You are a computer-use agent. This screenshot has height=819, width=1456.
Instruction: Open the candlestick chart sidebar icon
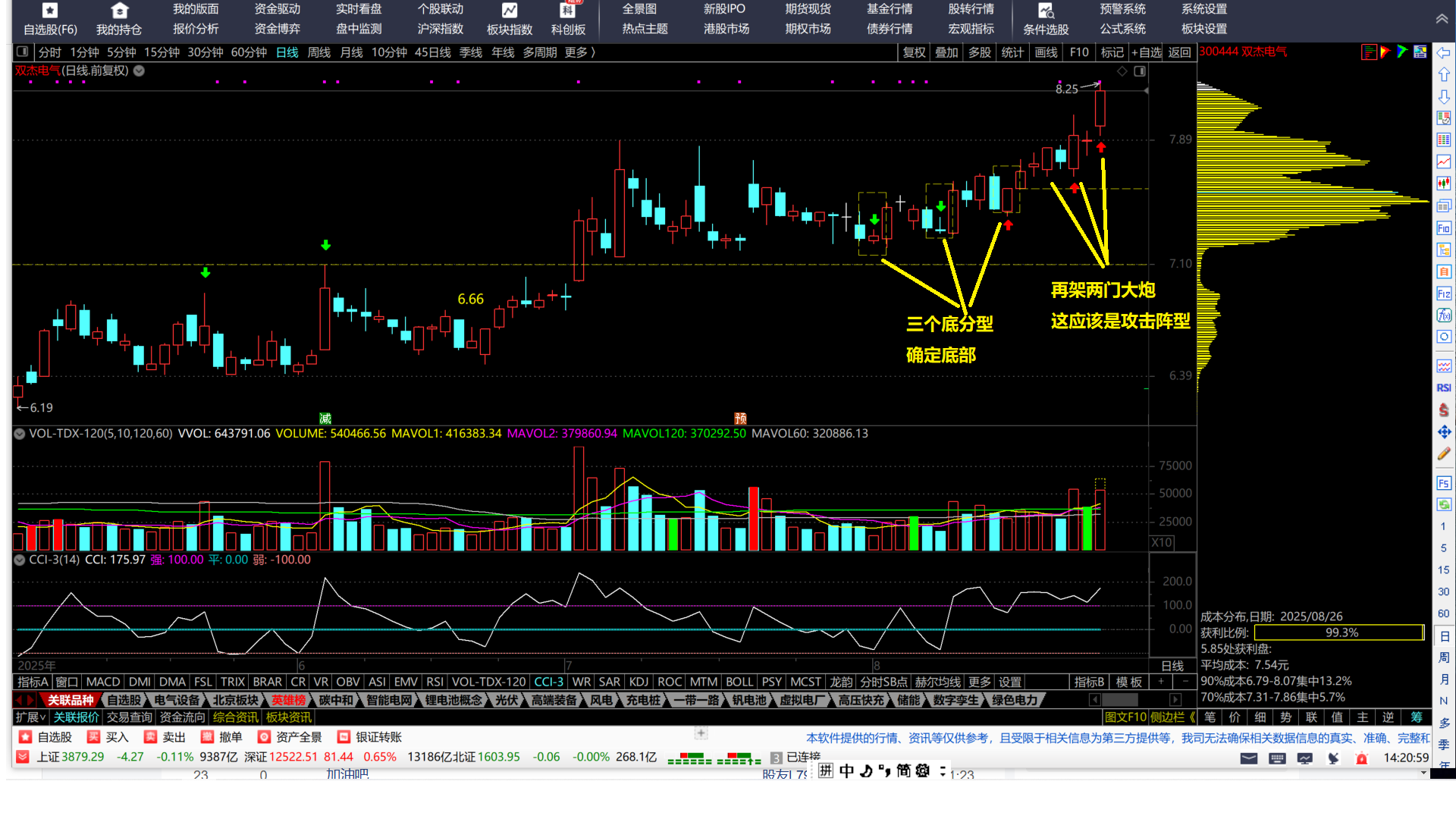1443,184
